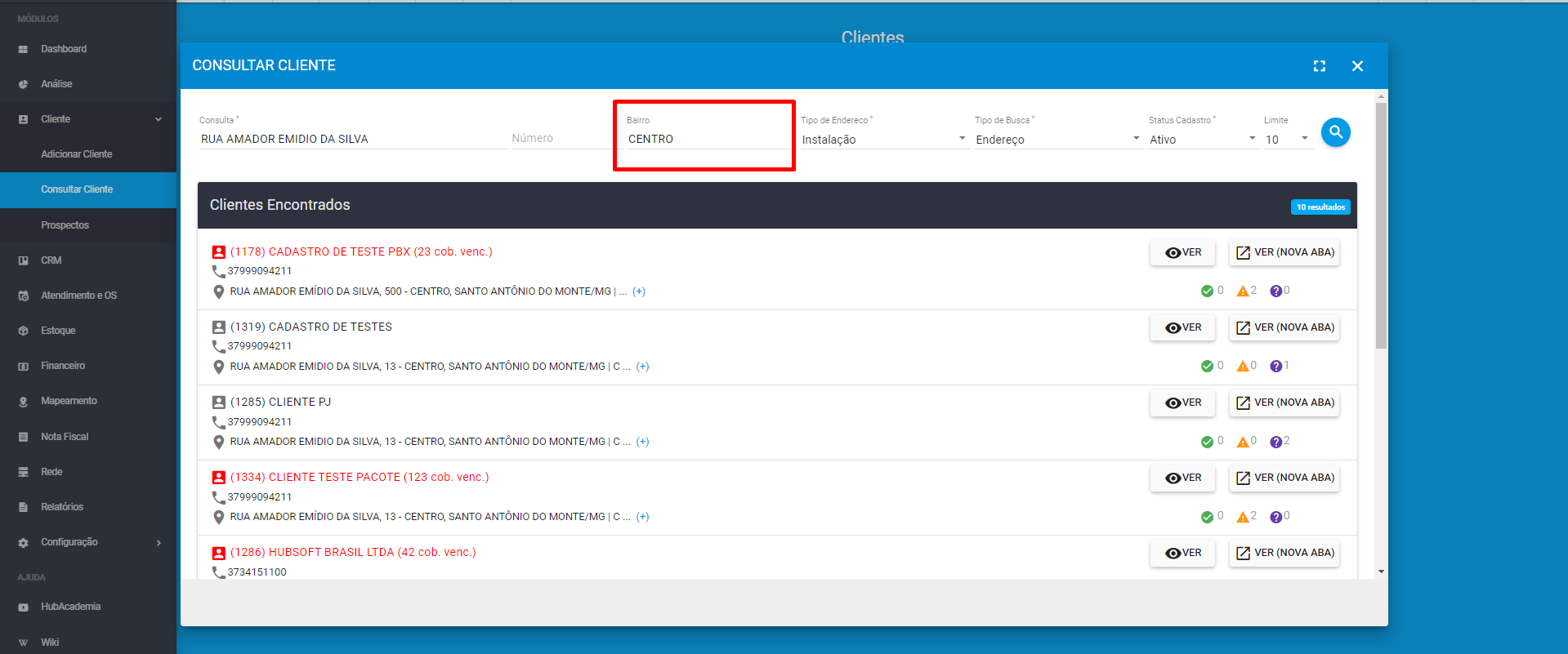Click VER (NOVA ABA) for client 1178

pos(1284,252)
